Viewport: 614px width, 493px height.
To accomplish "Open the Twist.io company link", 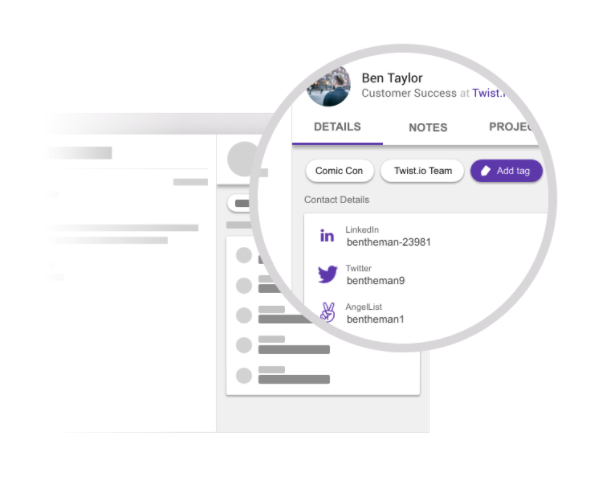I will point(489,93).
